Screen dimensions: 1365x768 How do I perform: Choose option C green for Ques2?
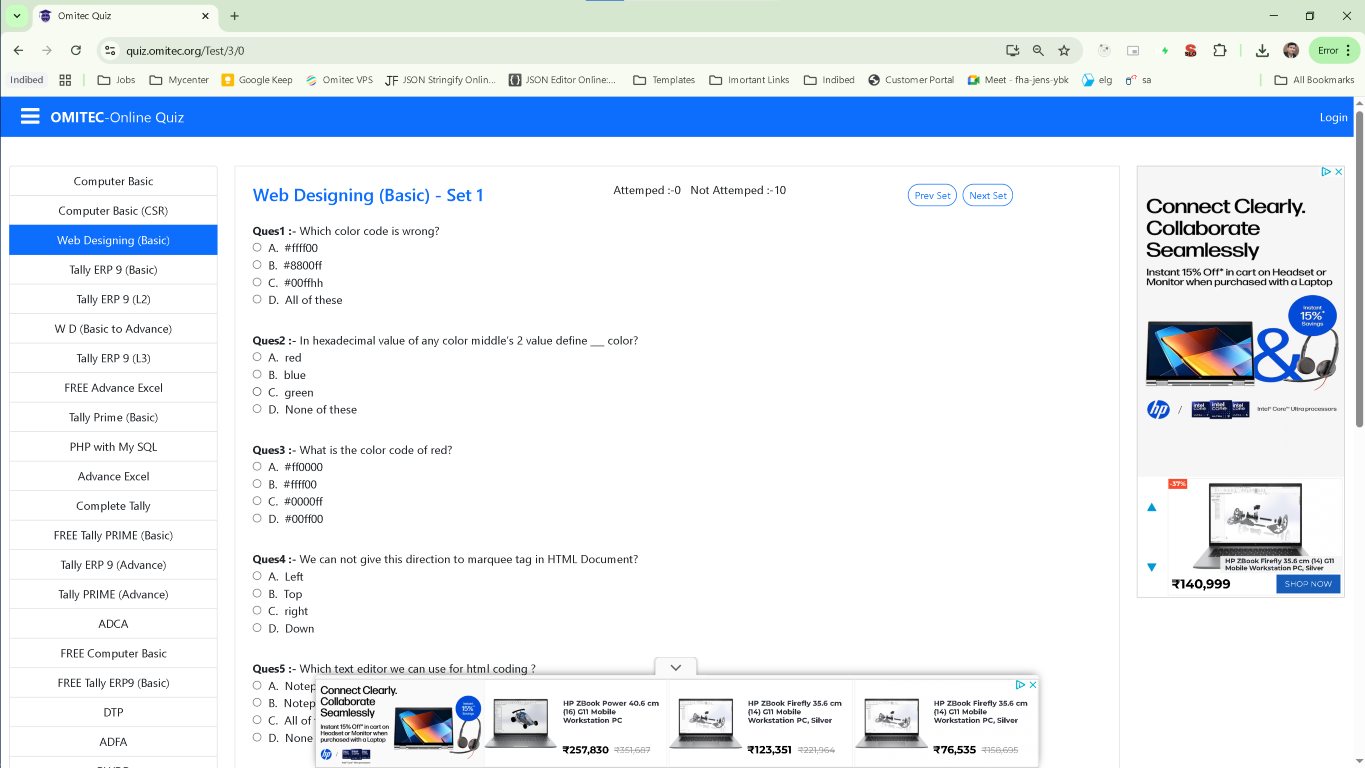[257, 392]
